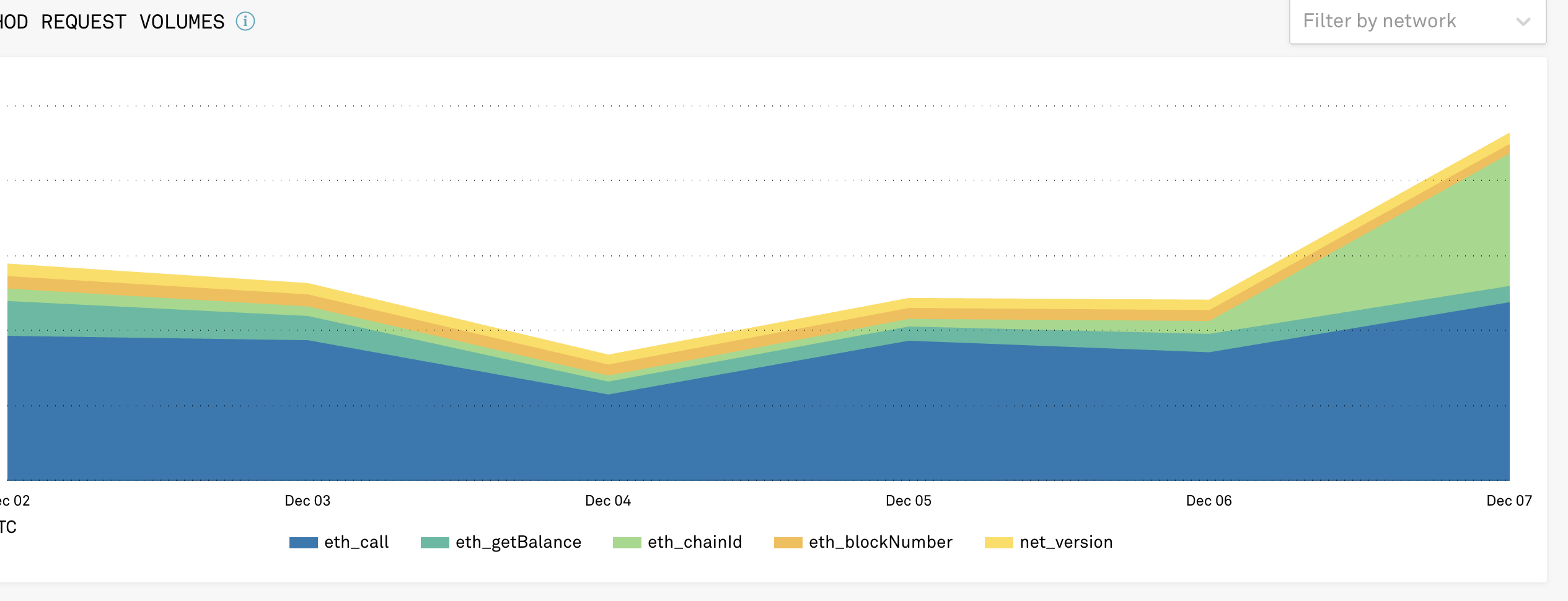Click the eth_call legend color swatch
This screenshot has width=1568, height=601.
[304, 542]
